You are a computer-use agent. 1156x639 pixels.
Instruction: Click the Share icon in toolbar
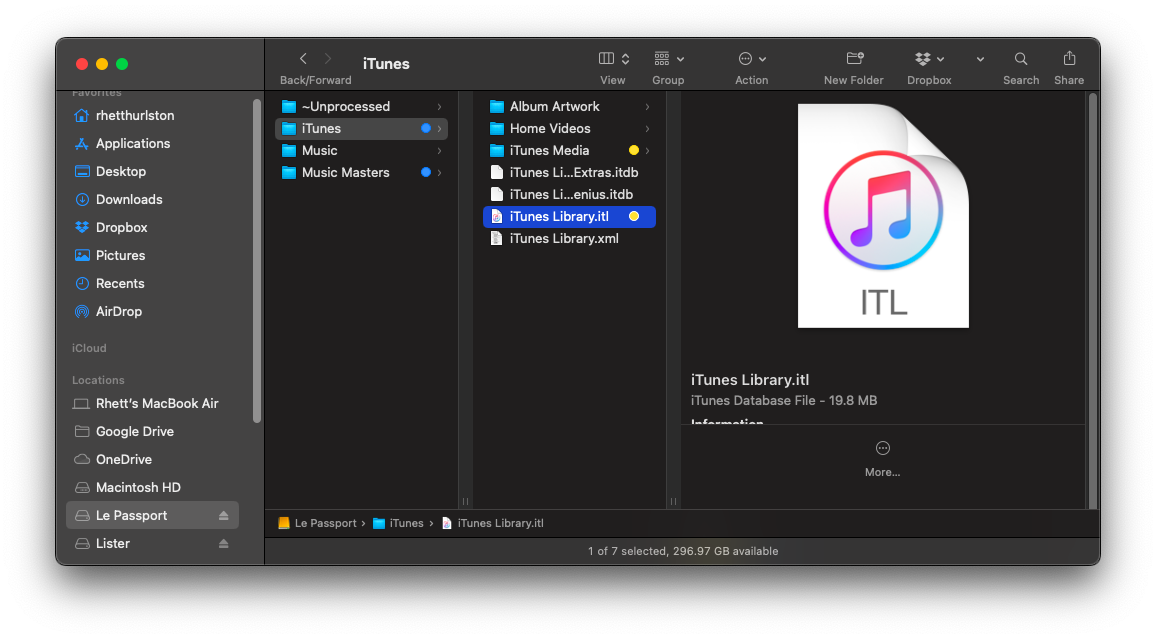point(1069,57)
